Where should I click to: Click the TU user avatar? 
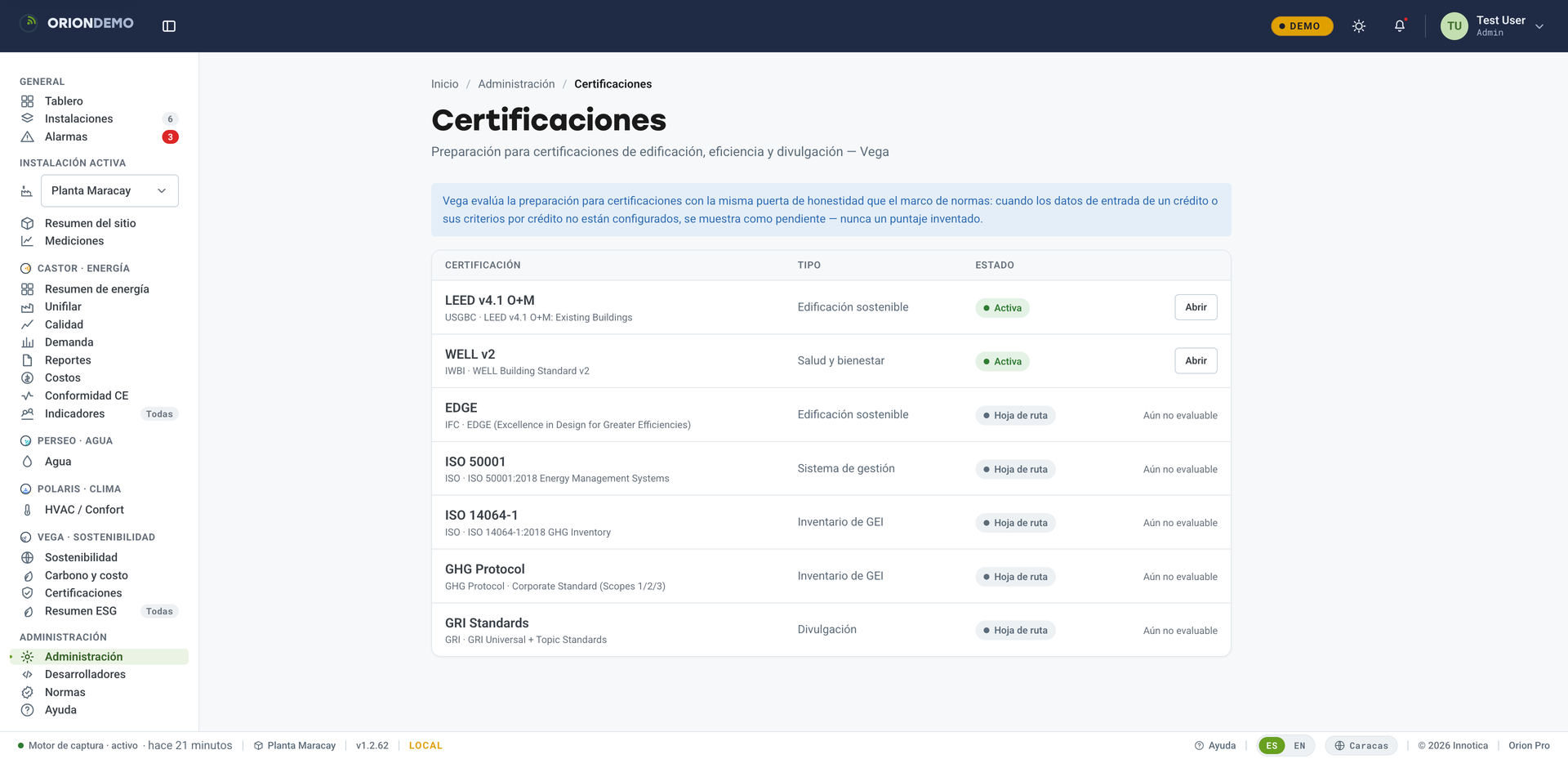pyautogui.click(x=1454, y=26)
